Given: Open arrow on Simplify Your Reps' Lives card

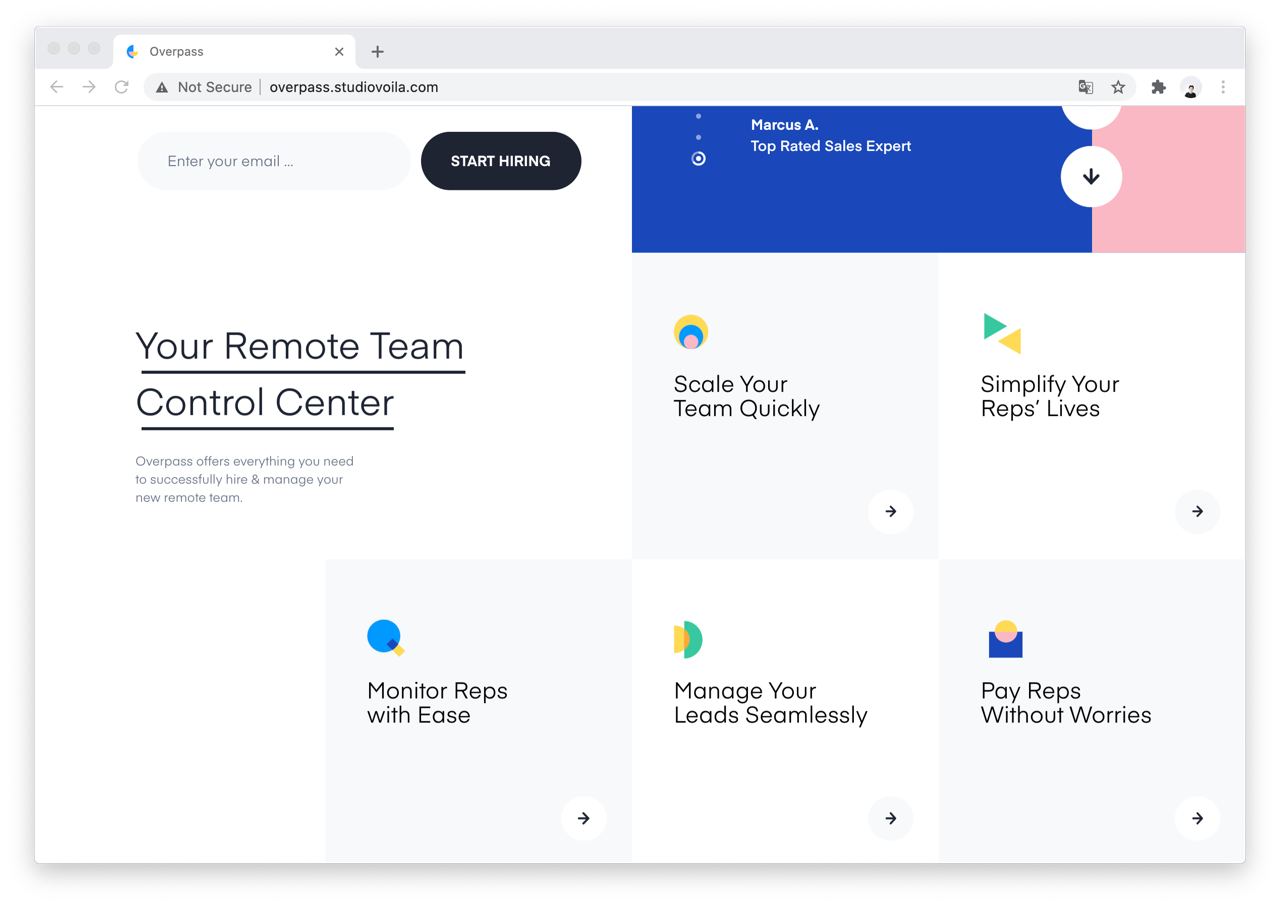Looking at the screenshot, I should [x=1197, y=511].
